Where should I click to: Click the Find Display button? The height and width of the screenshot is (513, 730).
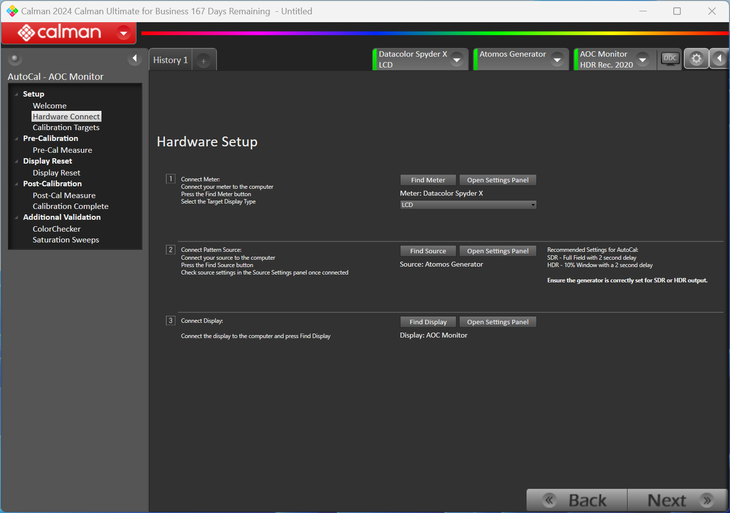pos(428,322)
